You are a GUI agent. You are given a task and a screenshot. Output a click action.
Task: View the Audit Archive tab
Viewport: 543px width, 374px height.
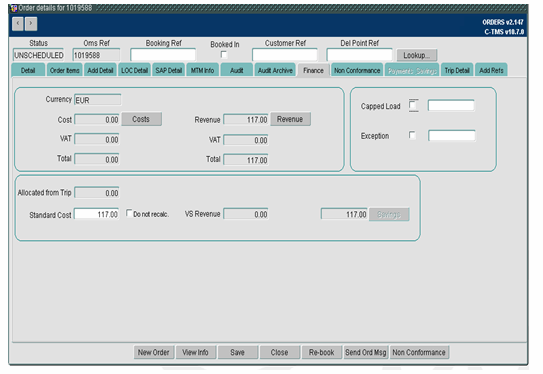tap(275, 70)
